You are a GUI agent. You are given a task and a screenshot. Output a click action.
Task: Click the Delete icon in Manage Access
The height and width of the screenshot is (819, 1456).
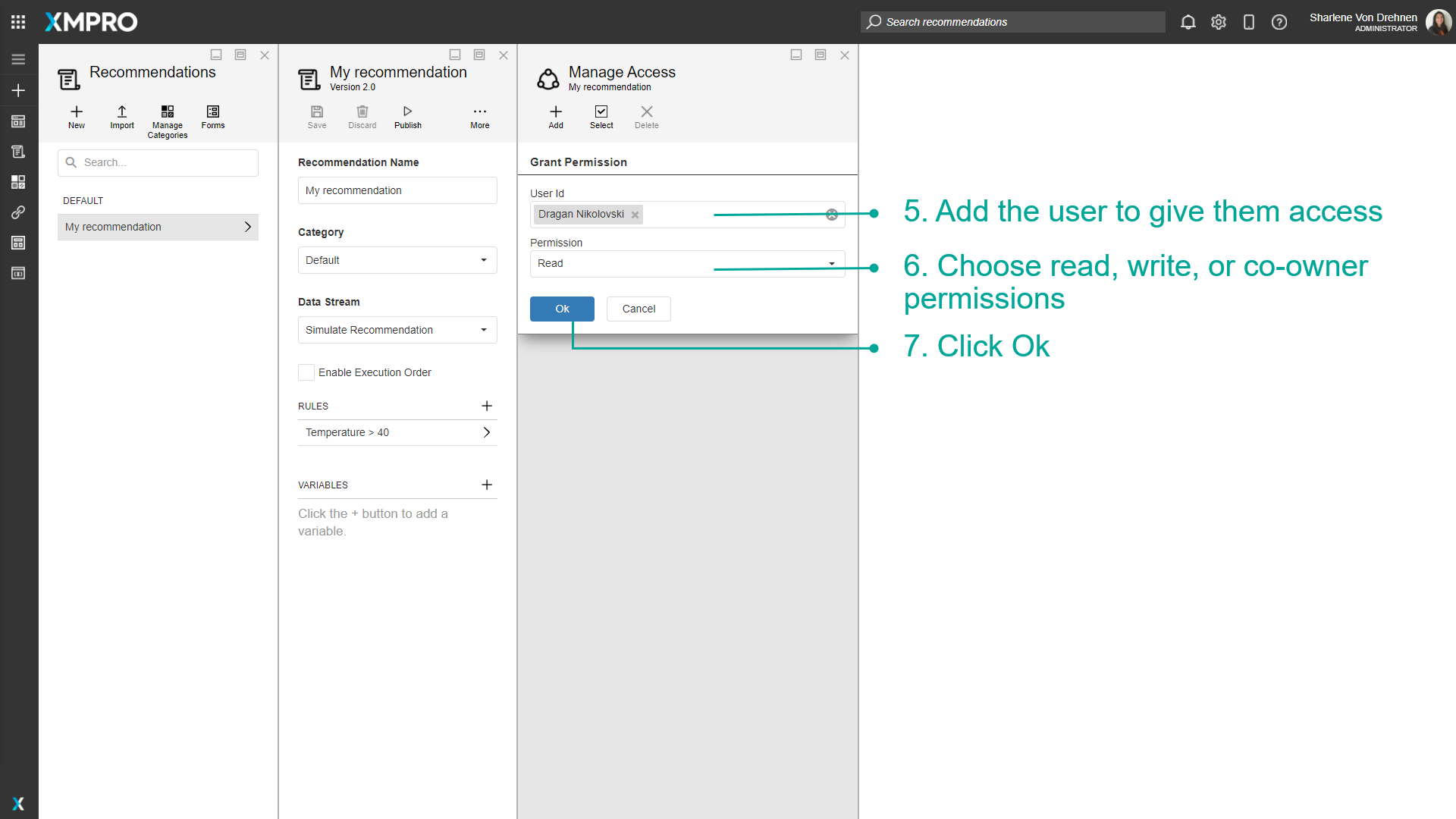646,116
